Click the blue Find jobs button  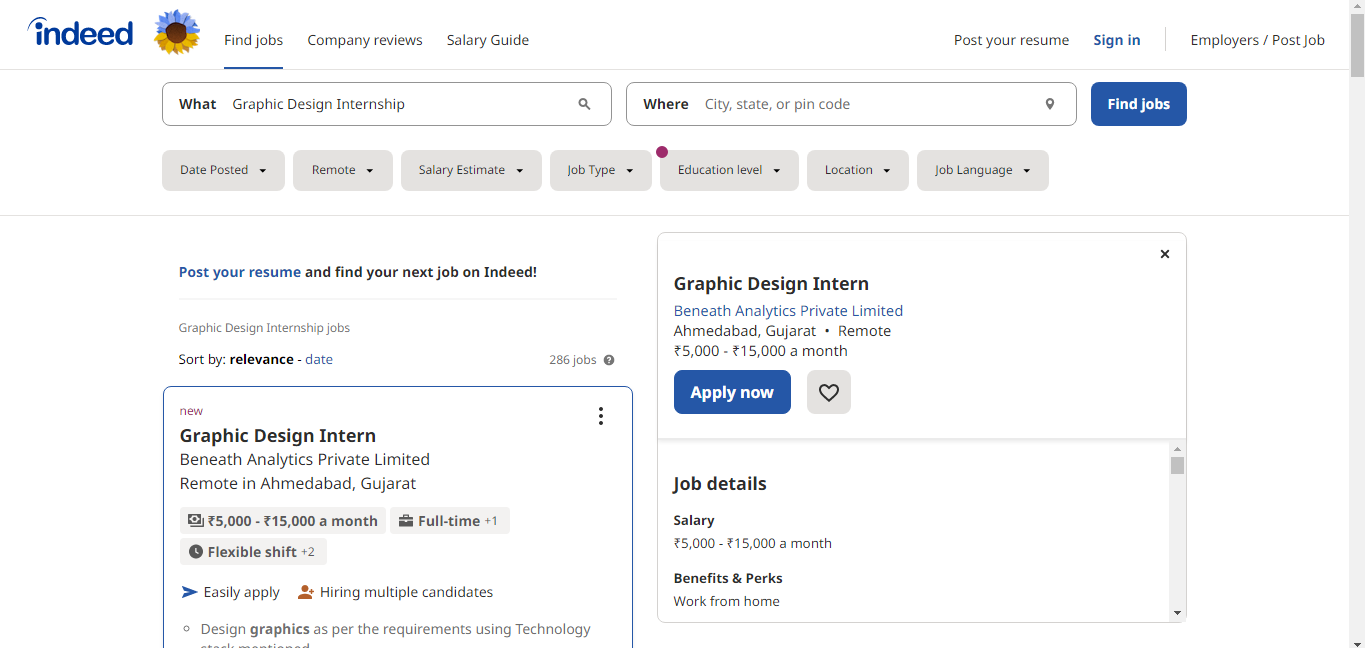1139,104
